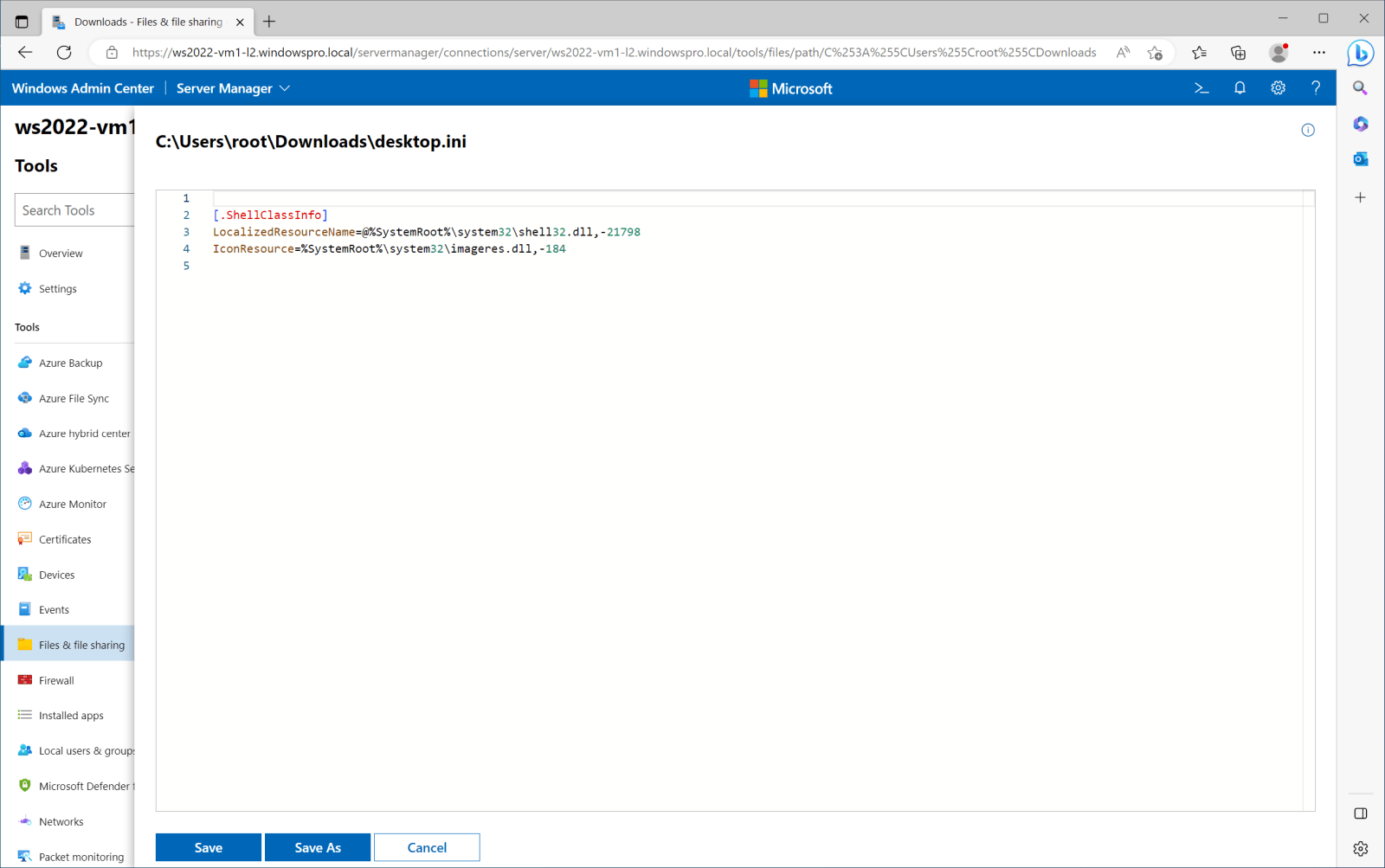This screenshot has width=1385, height=868.
Task: Open the Edge ellipsis menu
Action: (1319, 53)
